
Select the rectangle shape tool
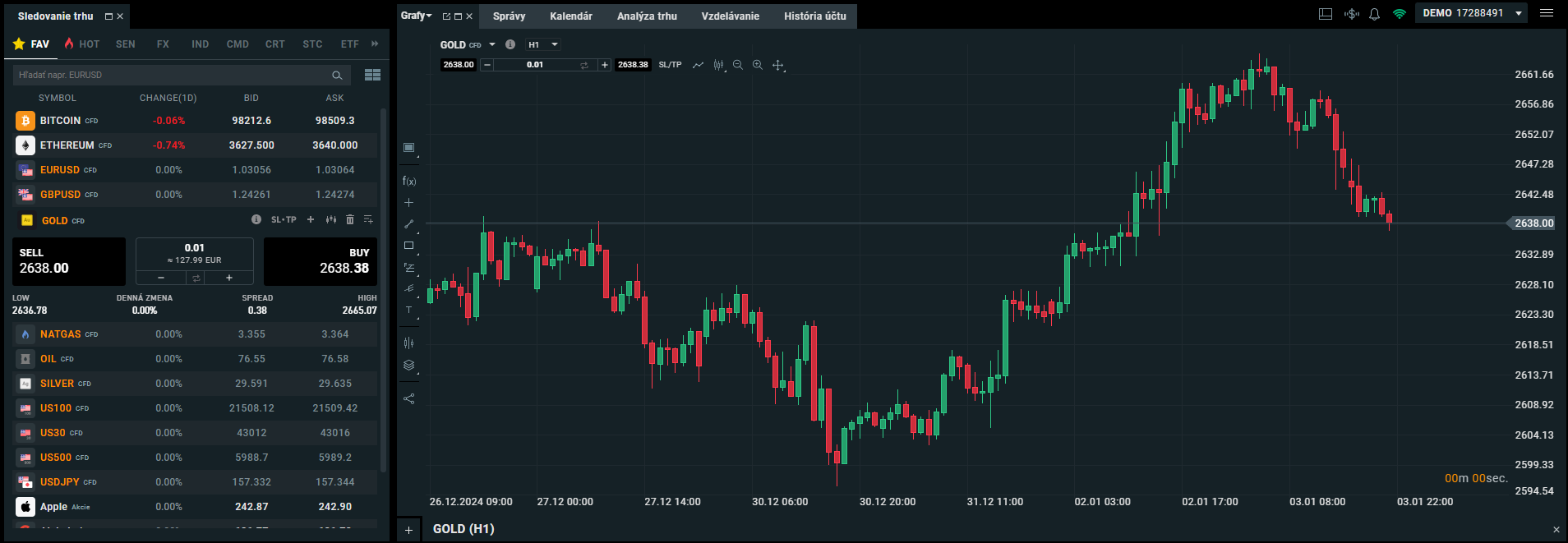(x=409, y=245)
